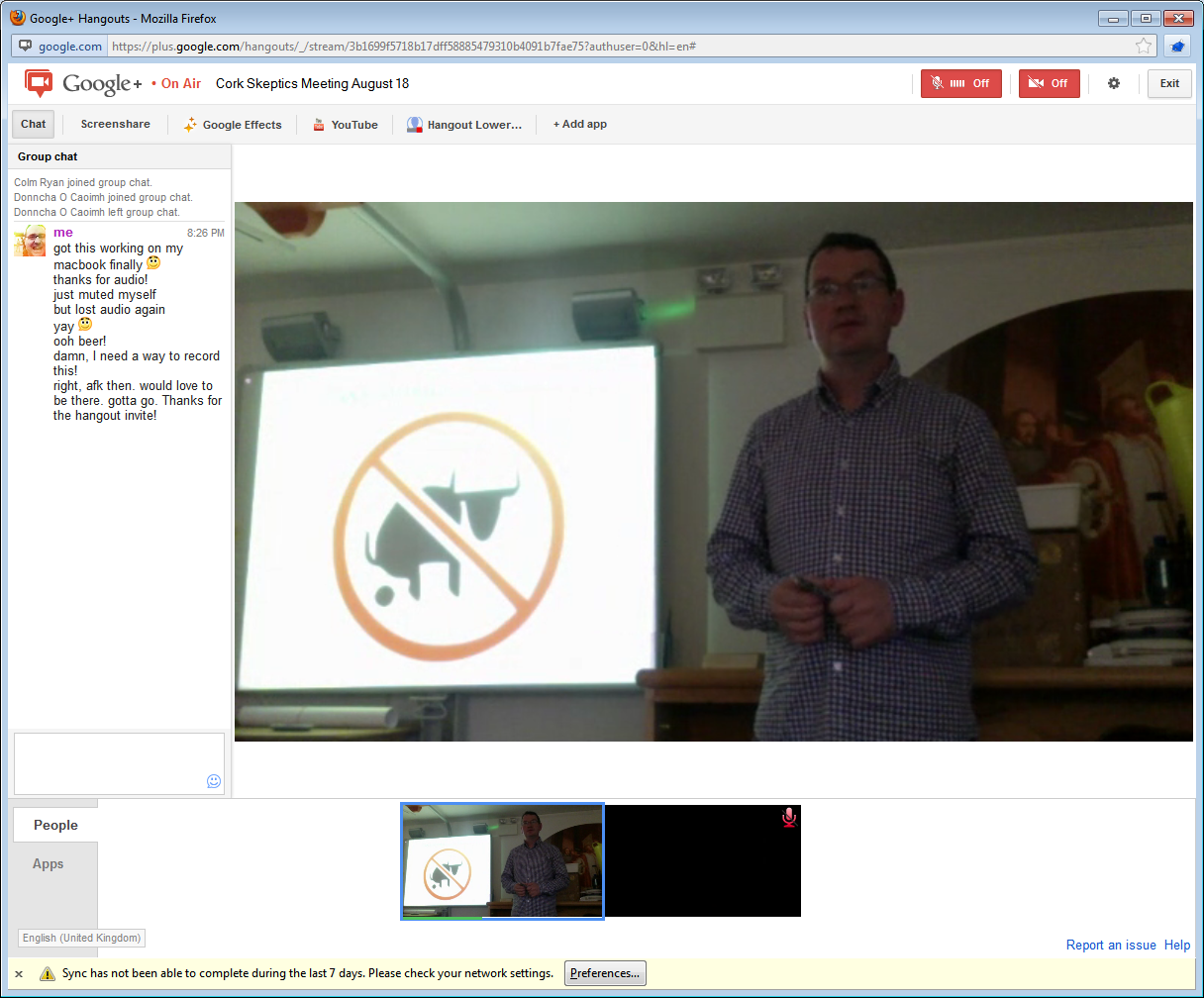Dismiss the sync warning notification bar
The height and width of the screenshot is (998, 1204).
coord(19,974)
